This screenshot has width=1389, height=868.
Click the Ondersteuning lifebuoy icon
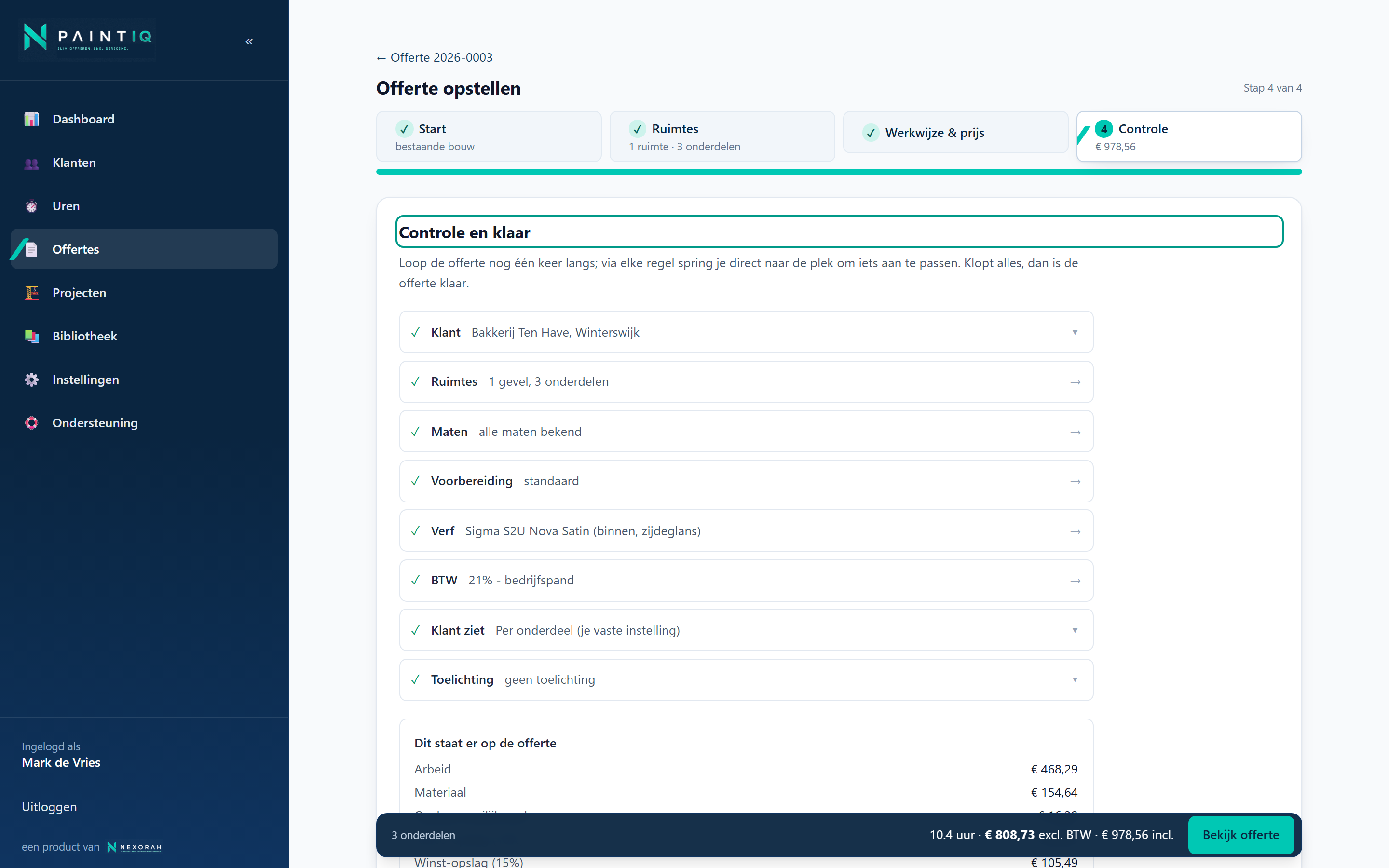(x=31, y=423)
